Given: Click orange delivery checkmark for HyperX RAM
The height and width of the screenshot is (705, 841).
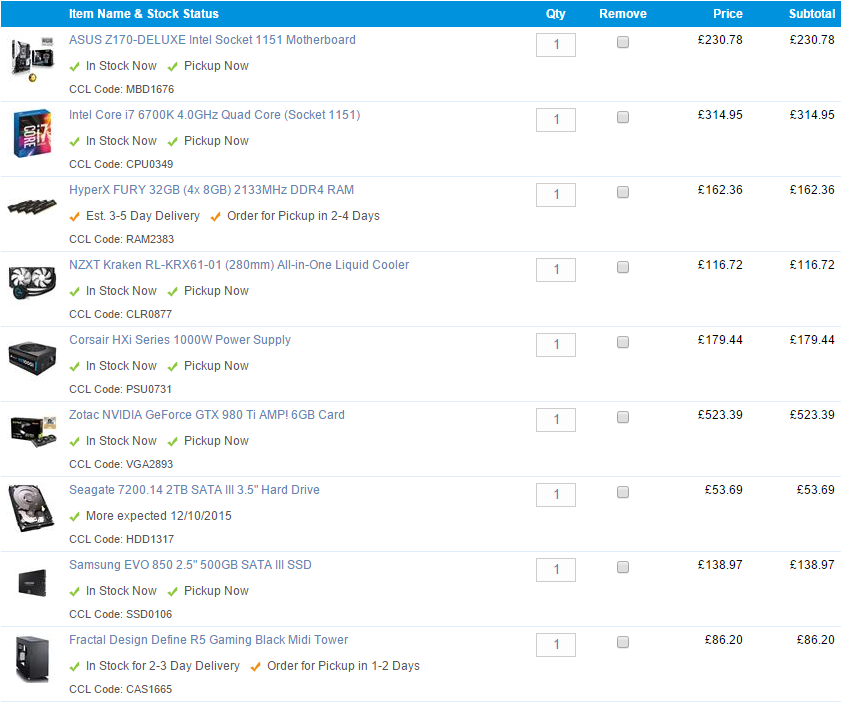Looking at the screenshot, I should click(75, 217).
